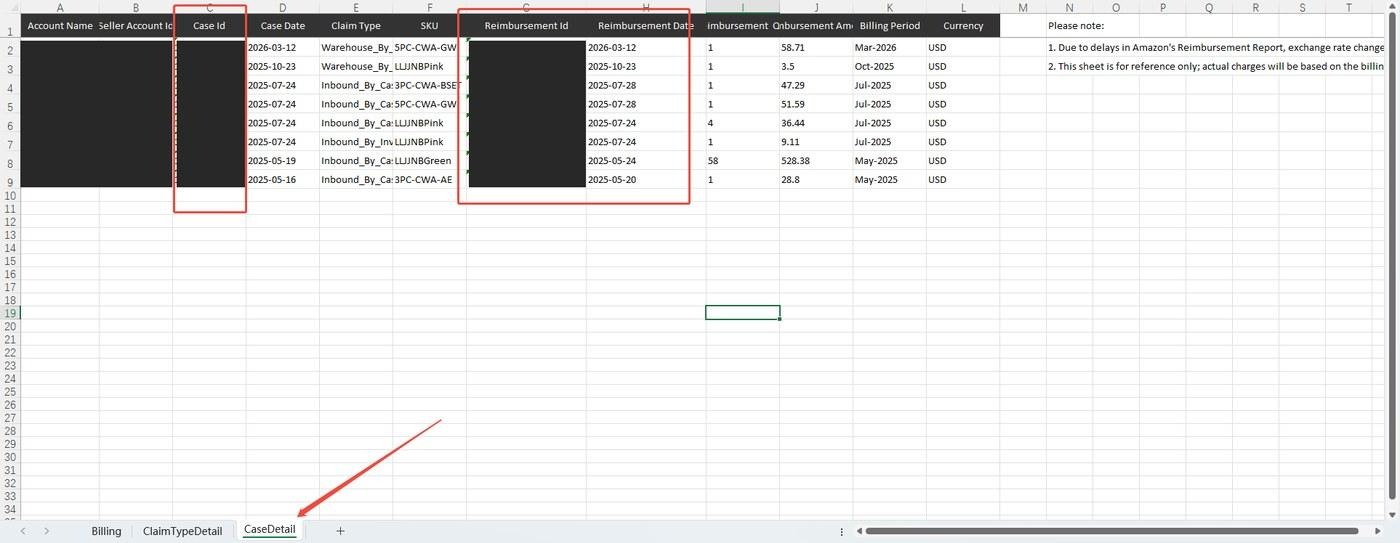1400x543 pixels.
Task: Click quantity cell '4'
Action: pyautogui.click(x=743, y=123)
